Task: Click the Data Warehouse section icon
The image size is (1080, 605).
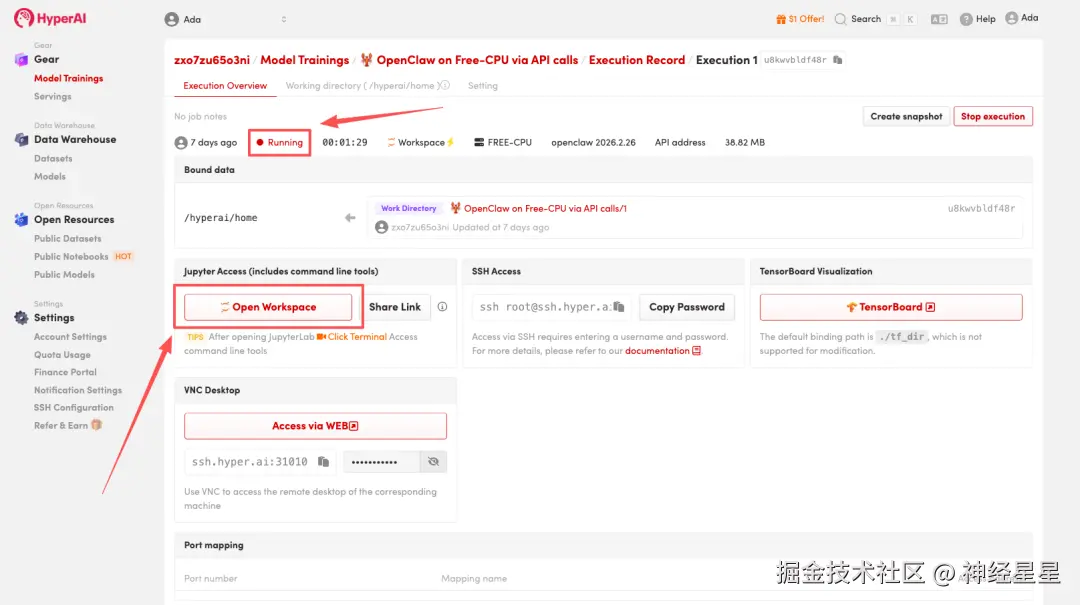Action: coord(21,139)
